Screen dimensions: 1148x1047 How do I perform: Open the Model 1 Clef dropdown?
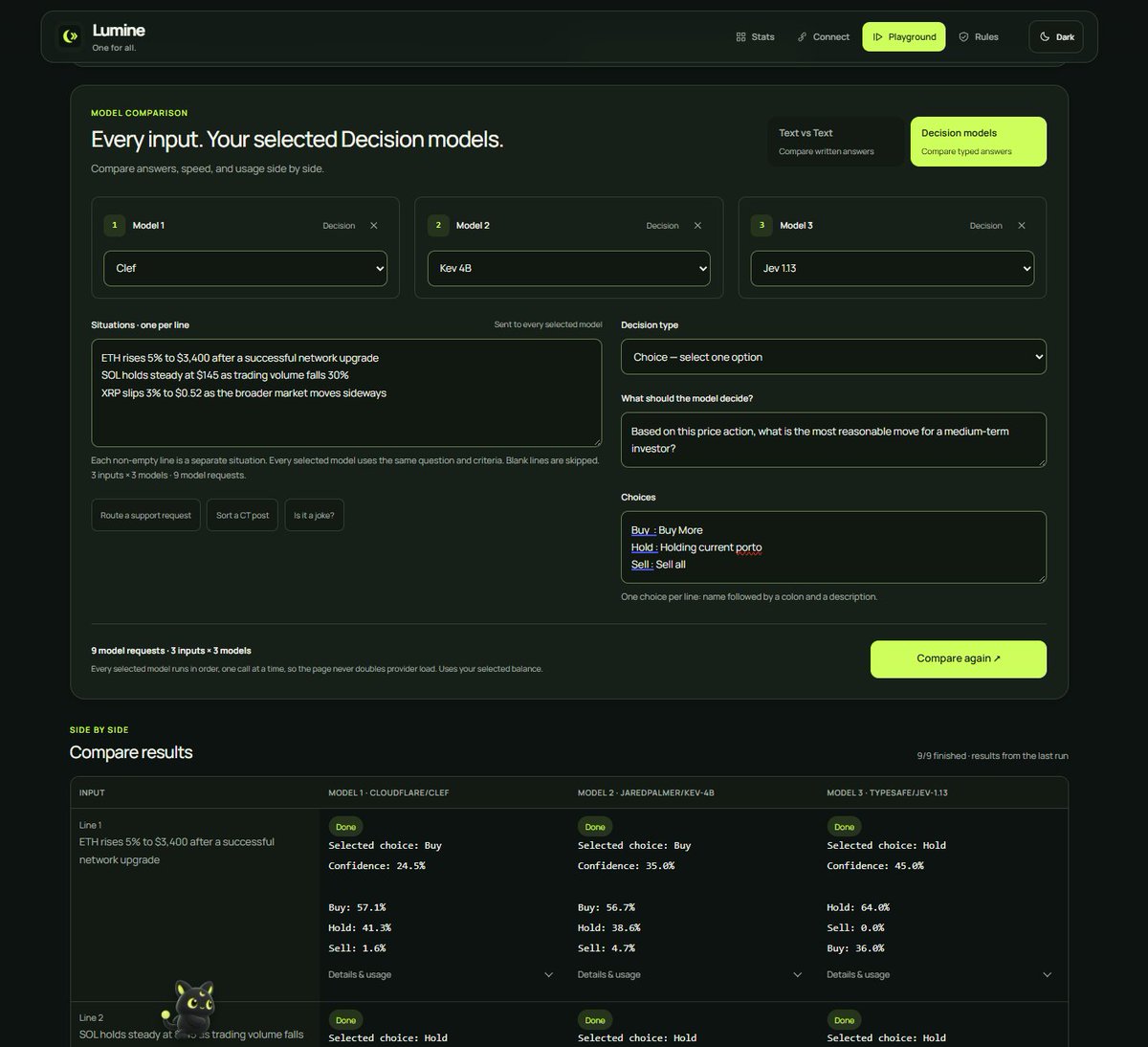(245, 268)
